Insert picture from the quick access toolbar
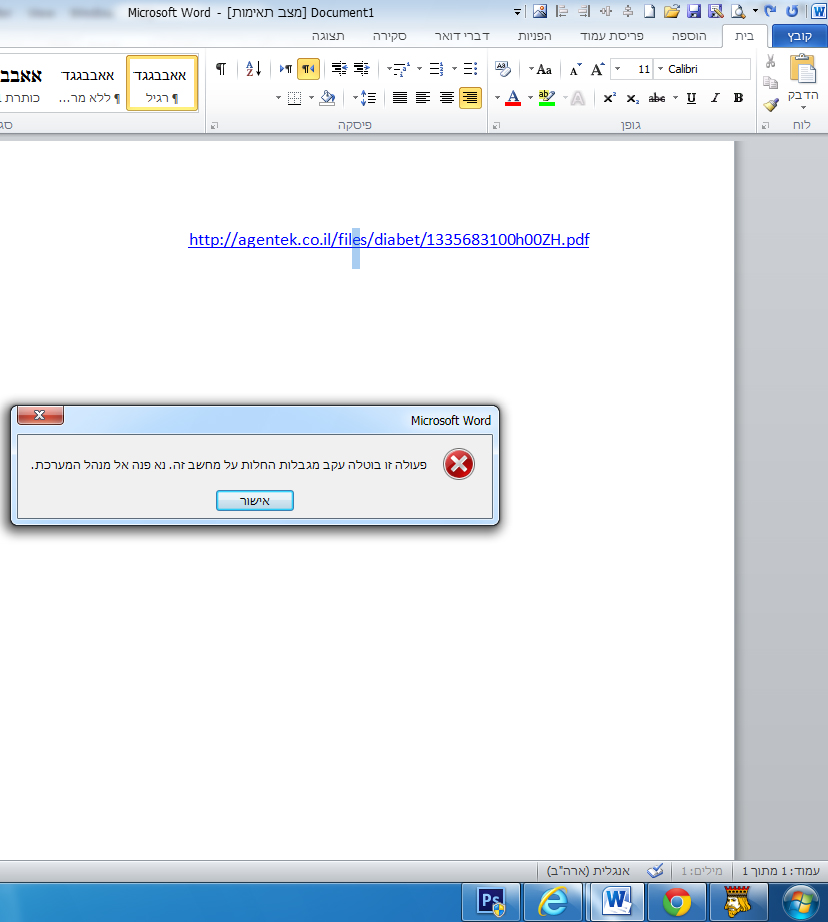The height and width of the screenshot is (922, 828). tap(540, 11)
